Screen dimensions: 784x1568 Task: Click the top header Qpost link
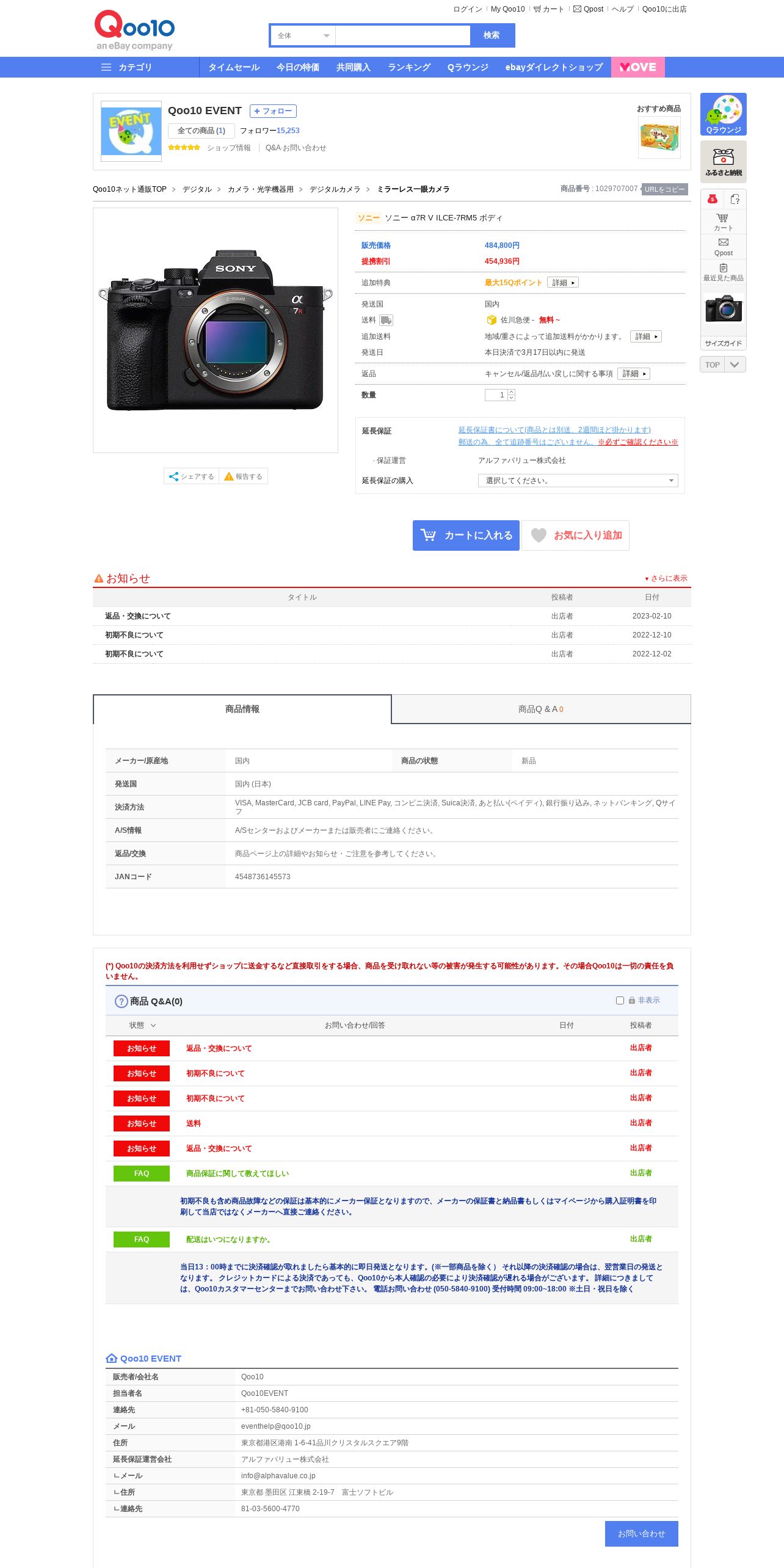(588, 9)
